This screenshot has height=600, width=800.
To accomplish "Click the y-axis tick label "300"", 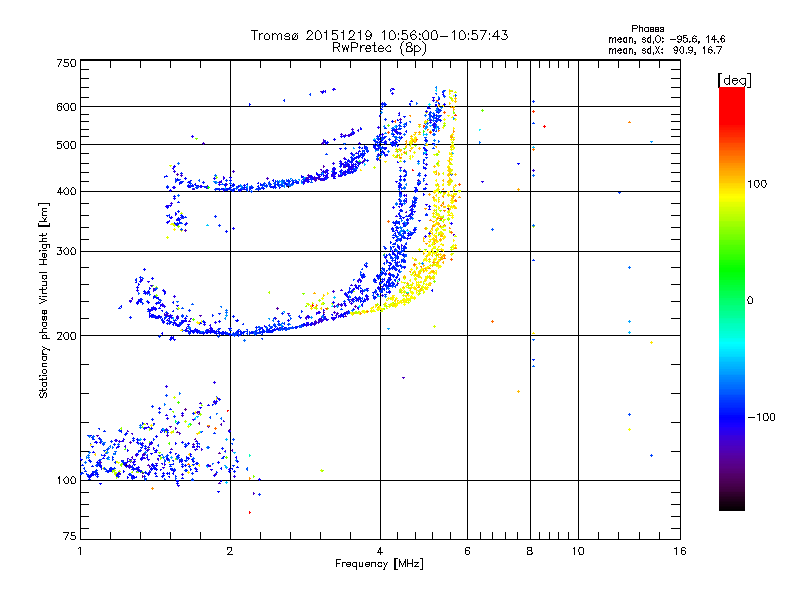I will pos(66,251).
